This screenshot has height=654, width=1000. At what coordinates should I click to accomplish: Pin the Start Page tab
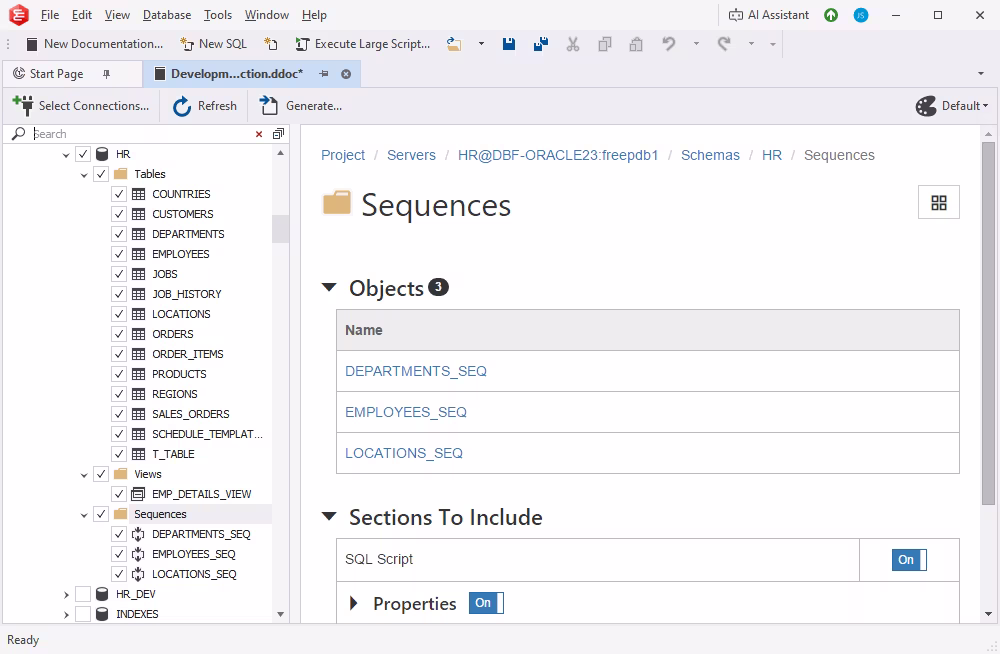click(107, 74)
